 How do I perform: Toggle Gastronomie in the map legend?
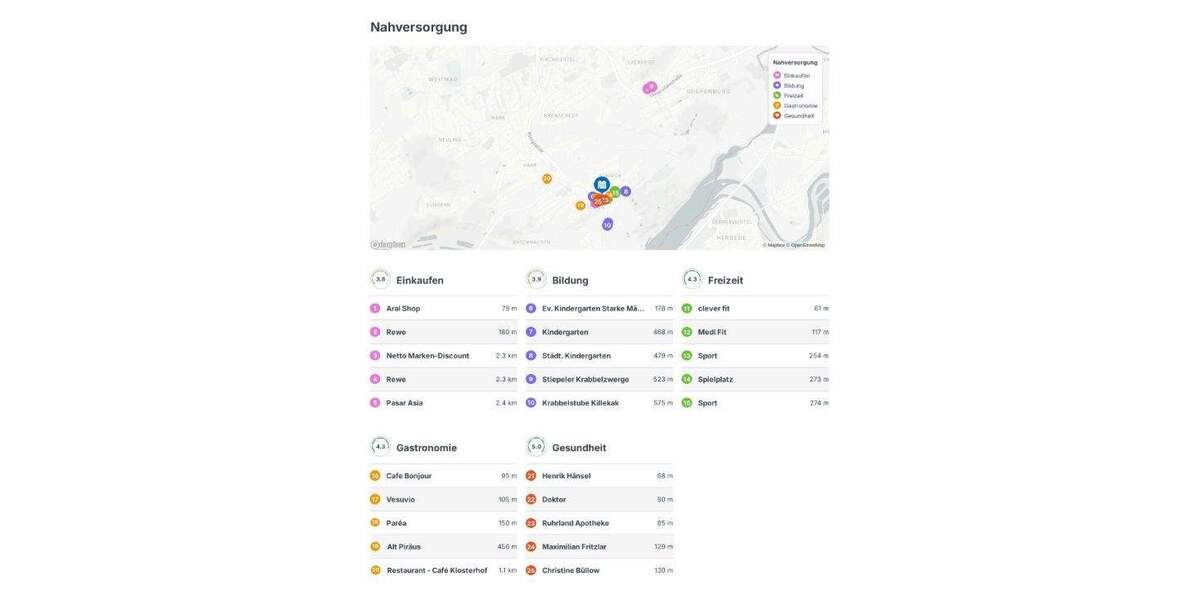[800, 106]
